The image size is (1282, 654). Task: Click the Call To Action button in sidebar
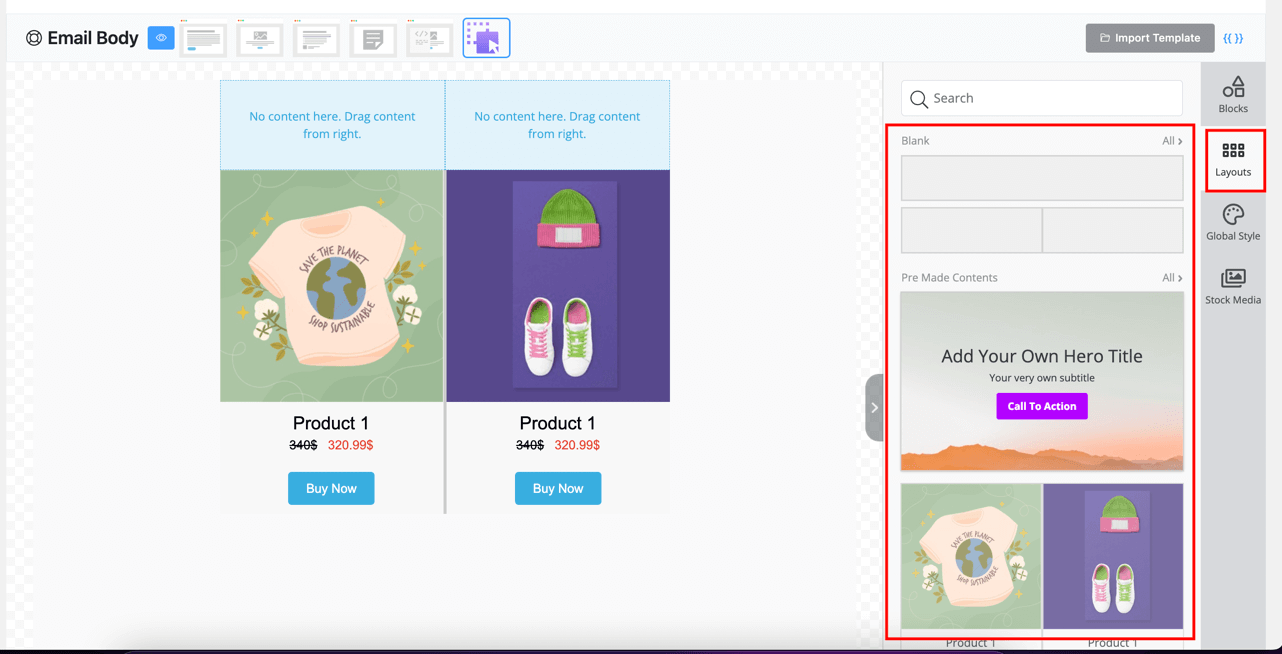tap(1042, 406)
